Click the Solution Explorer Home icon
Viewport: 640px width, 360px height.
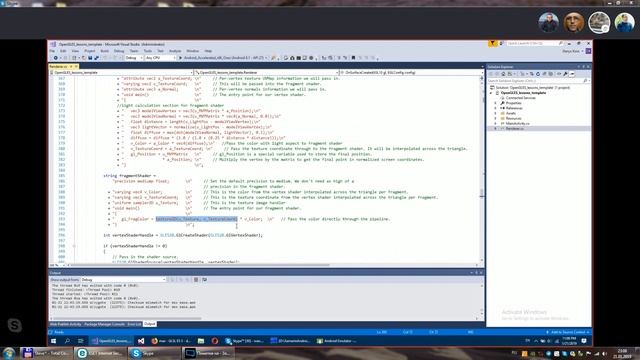point(503,74)
